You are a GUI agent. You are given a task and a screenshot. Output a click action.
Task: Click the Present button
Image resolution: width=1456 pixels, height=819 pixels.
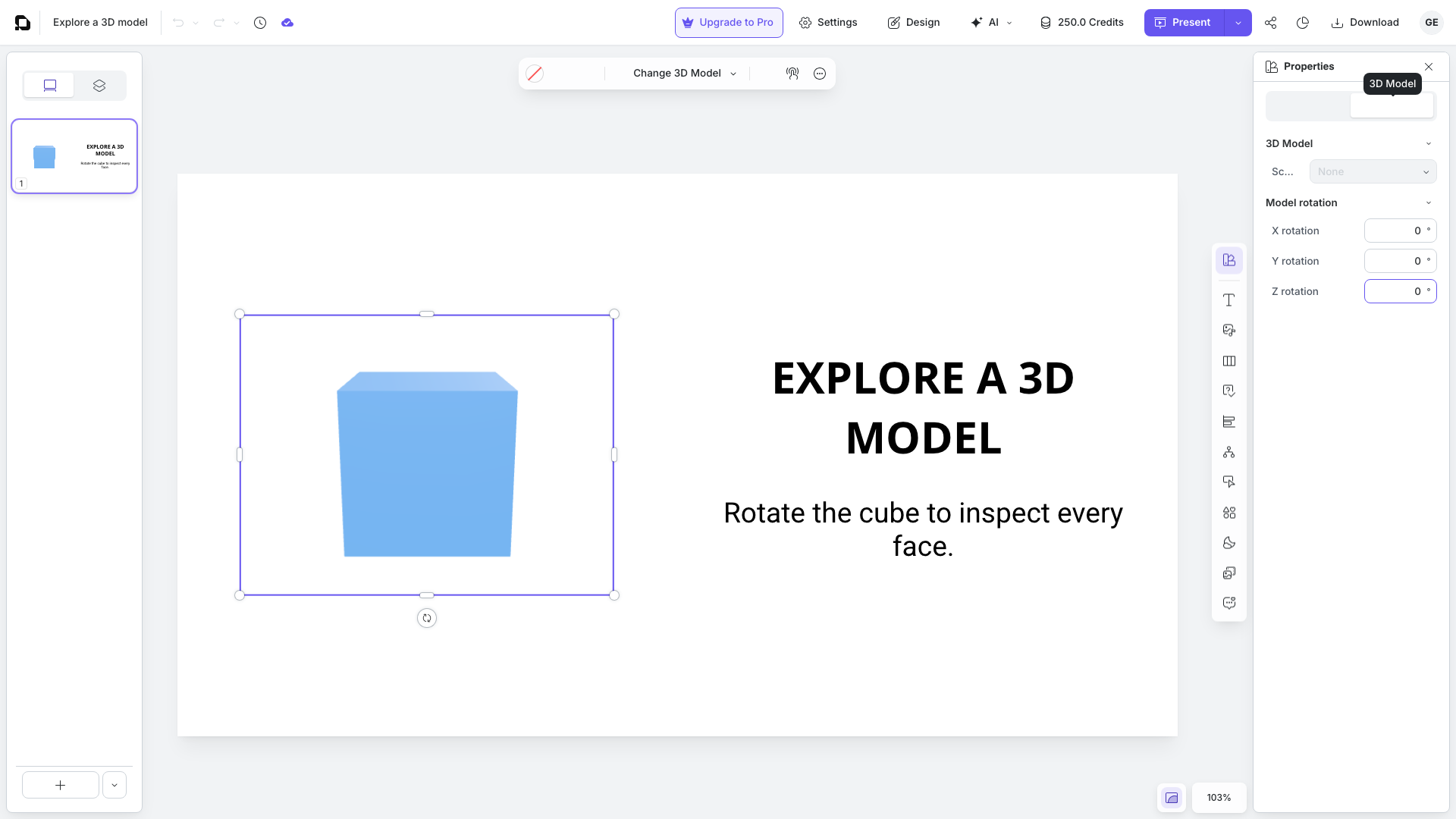click(x=1184, y=23)
